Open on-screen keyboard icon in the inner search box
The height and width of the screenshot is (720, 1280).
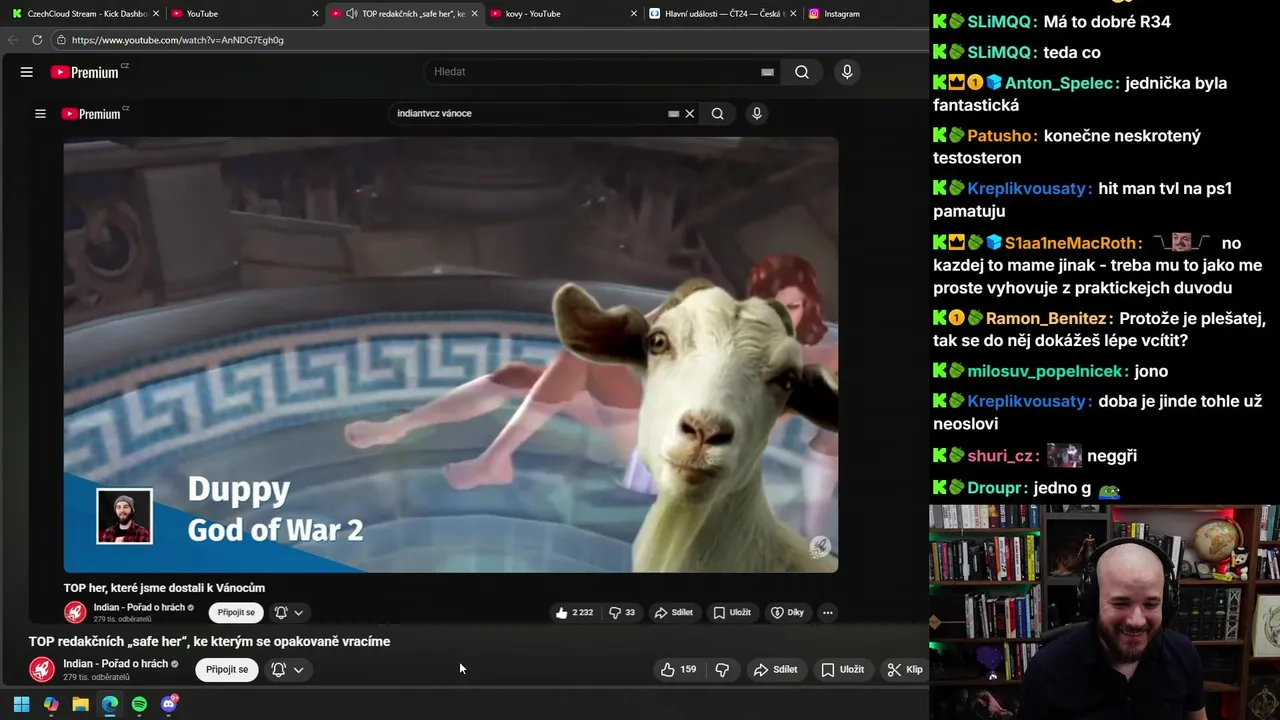click(x=673, y=114)
